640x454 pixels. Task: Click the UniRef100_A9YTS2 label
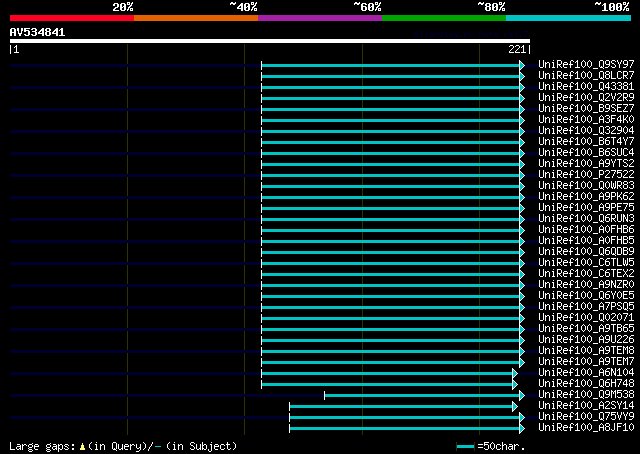tap(586, 164)
